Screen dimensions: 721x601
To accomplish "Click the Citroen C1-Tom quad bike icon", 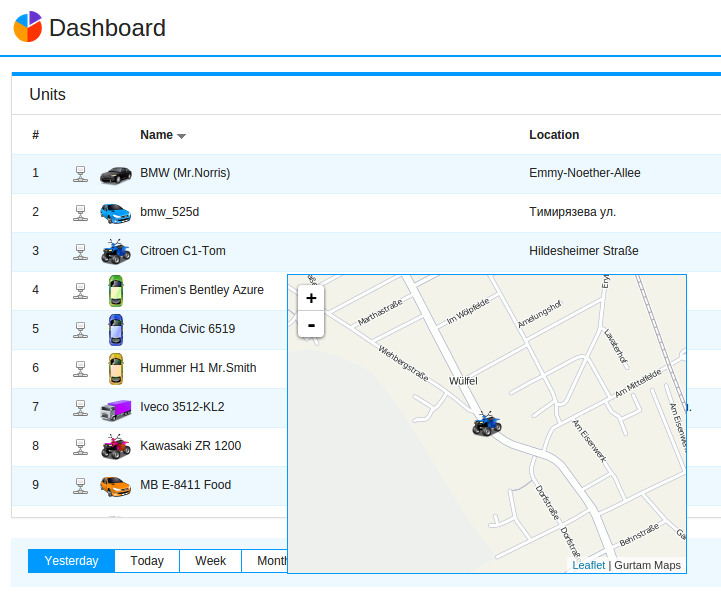I will (x=116, y=251).
